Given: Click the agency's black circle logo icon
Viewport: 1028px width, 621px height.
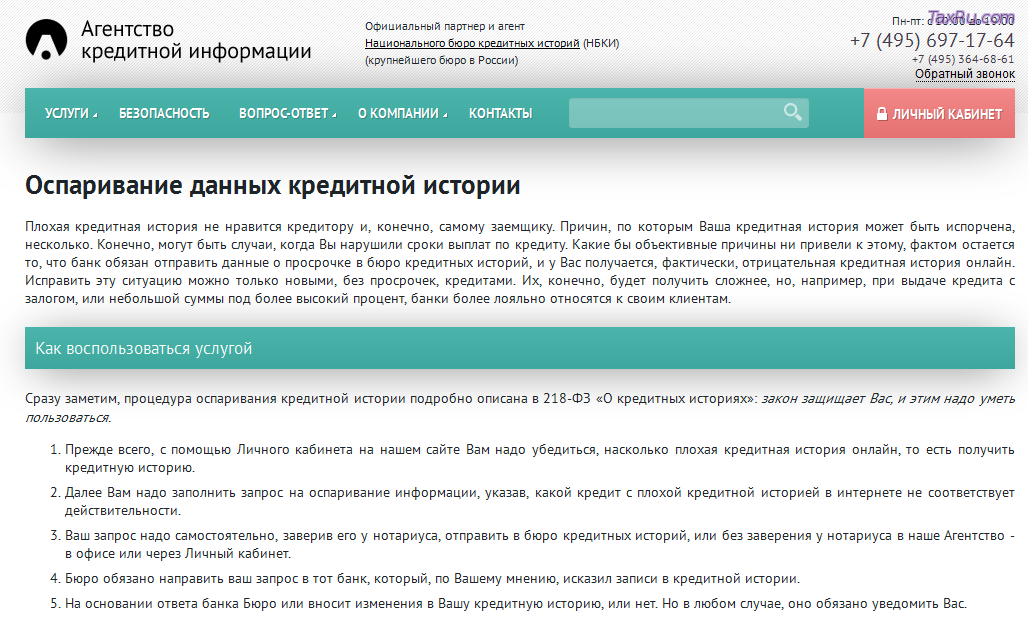Looking at the screenshot, I should pos(45,40).
